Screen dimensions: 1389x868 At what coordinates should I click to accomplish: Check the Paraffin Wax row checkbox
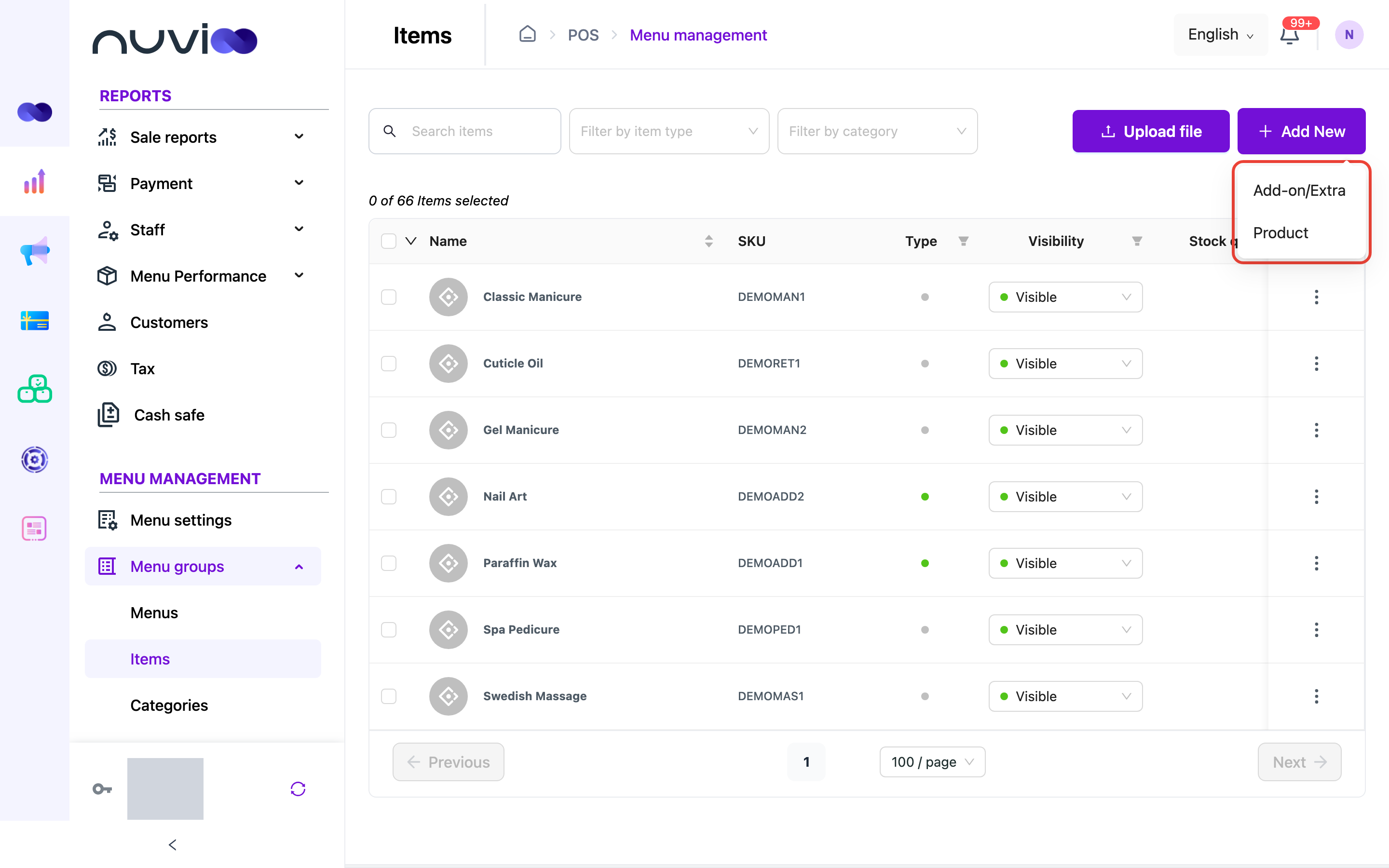389,563
